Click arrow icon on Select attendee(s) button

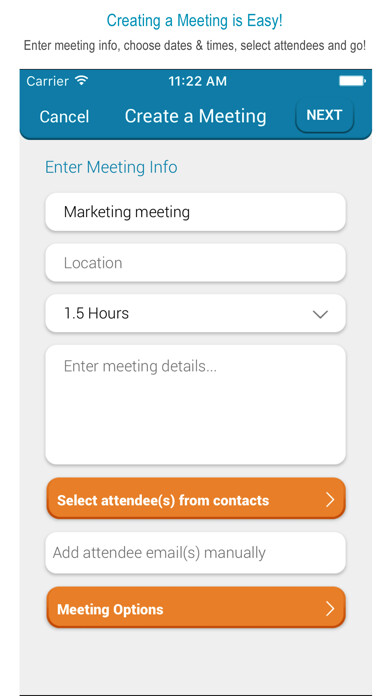pyautogui.click(x=330, y=500)
